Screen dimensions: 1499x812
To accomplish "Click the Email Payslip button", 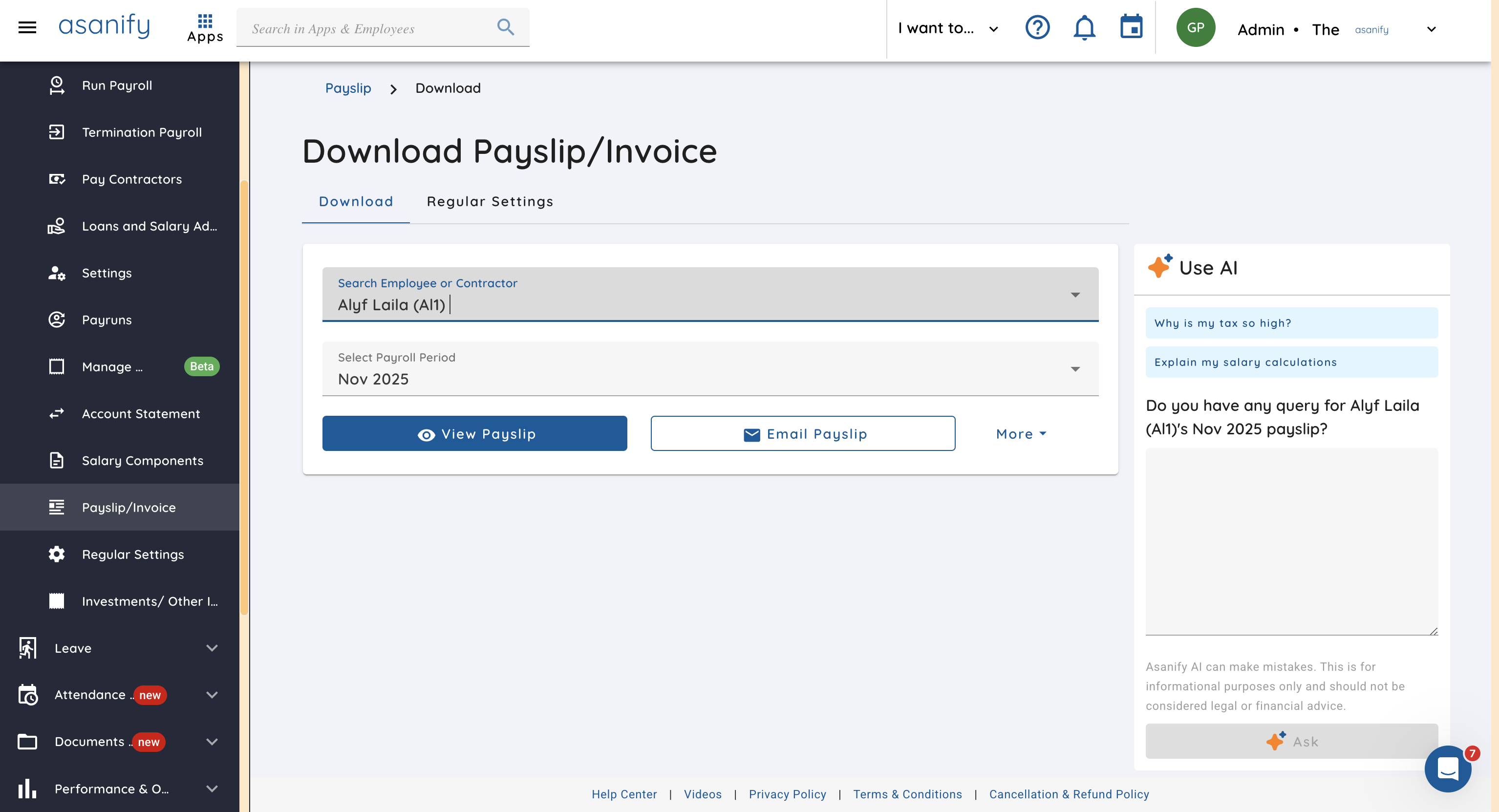I will click(802, 434).
